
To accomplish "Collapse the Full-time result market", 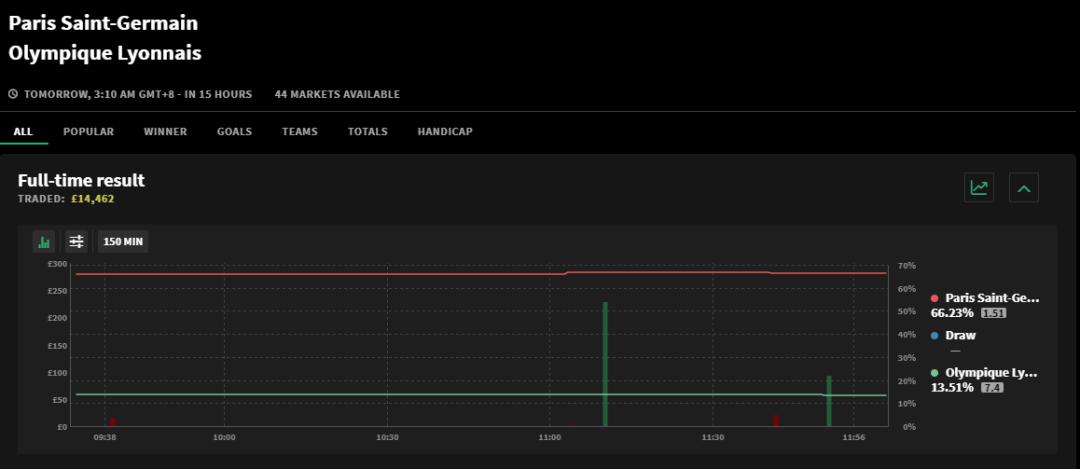I will click(x=1024, y=187).
